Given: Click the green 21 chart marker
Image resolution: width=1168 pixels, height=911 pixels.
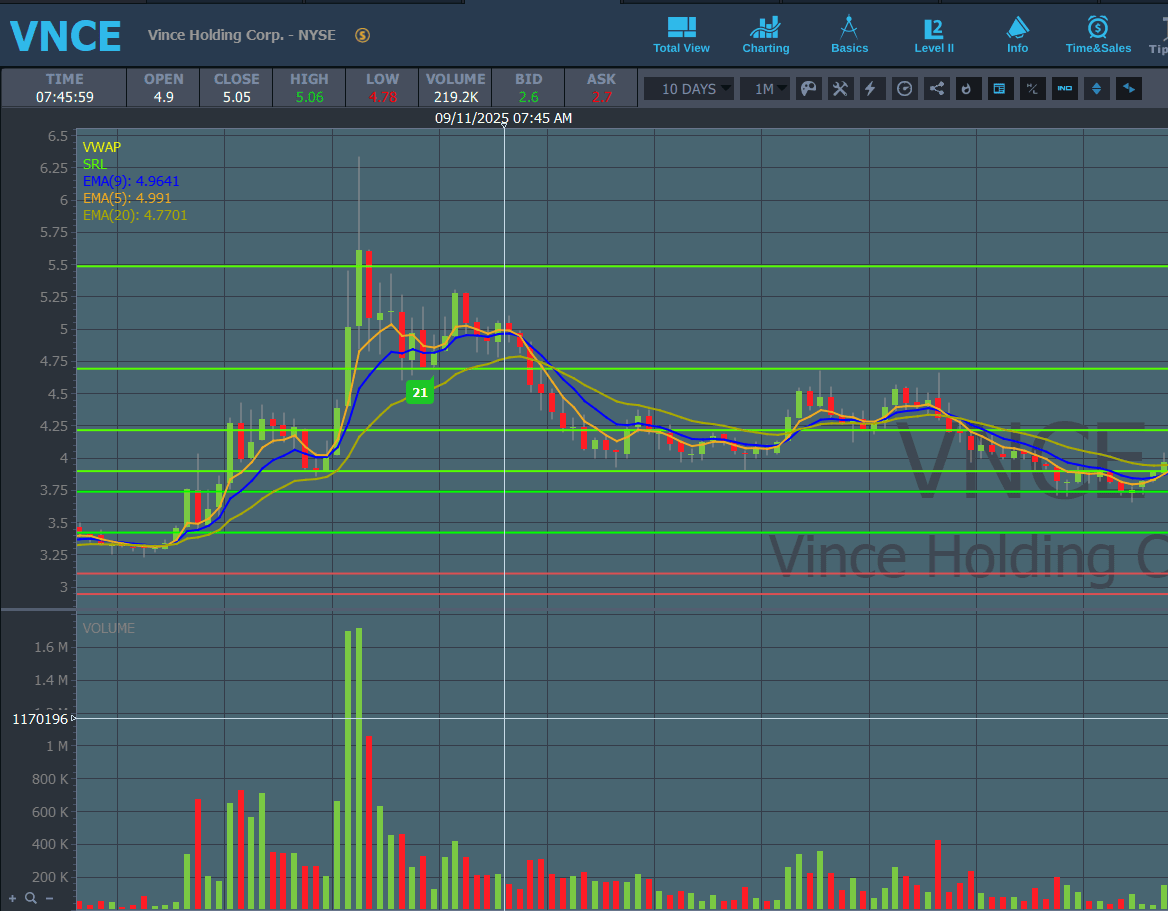Looking at the screenshot, I should click(x=420, y=392).
